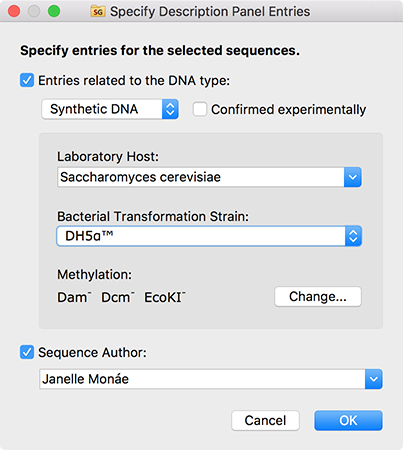Click into the Saccharomyces cerevisiae text field
This screenshot has width=403, height=450.
click(201, 177)
